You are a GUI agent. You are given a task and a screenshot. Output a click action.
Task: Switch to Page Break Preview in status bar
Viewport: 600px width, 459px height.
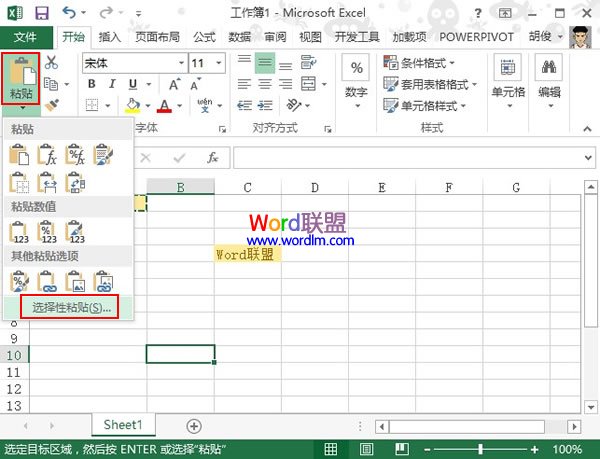pos(402,449)
